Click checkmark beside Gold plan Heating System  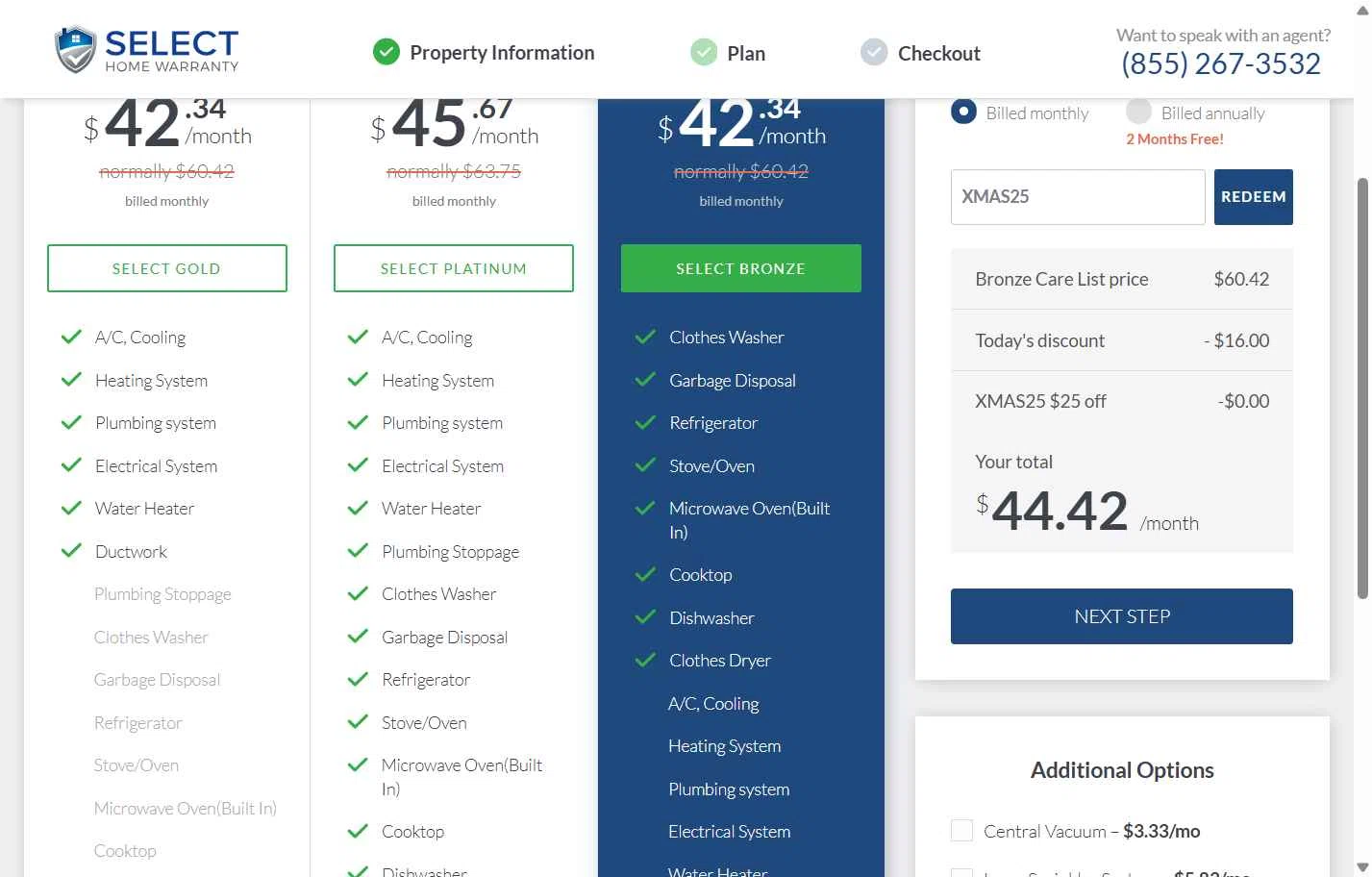71,380
